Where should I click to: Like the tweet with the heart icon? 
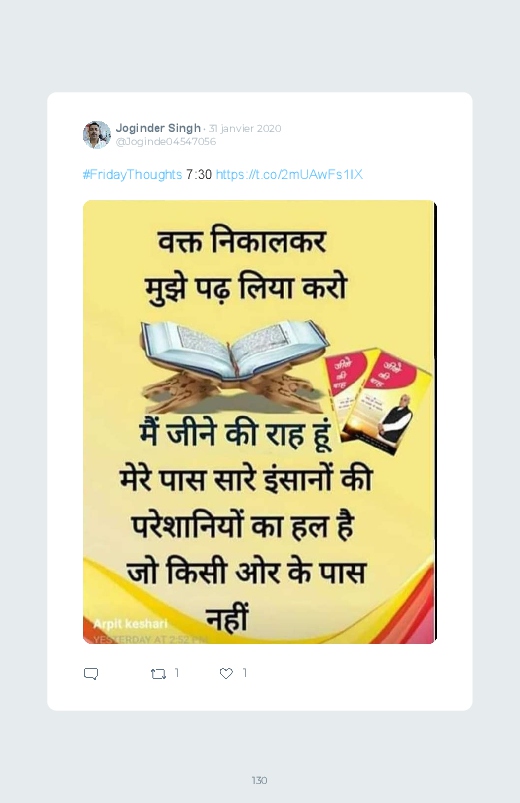(226, 673)
